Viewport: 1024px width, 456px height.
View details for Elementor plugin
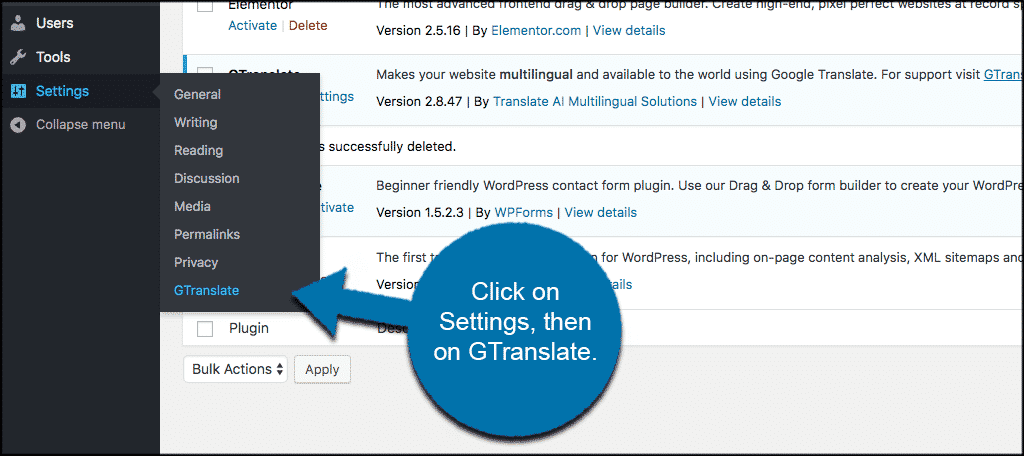coord(629,31)
